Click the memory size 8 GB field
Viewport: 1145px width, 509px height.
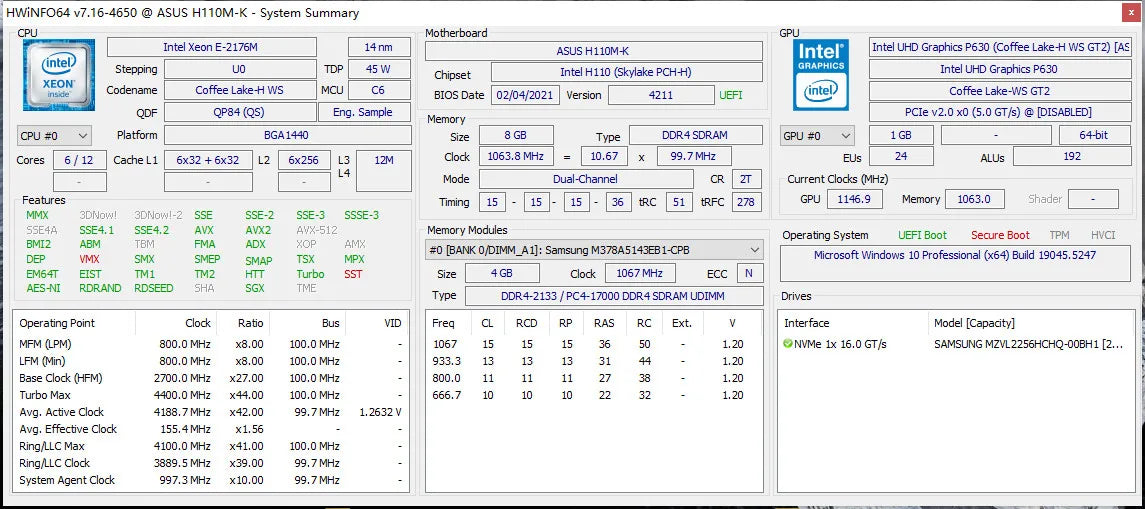pos(516,135)
